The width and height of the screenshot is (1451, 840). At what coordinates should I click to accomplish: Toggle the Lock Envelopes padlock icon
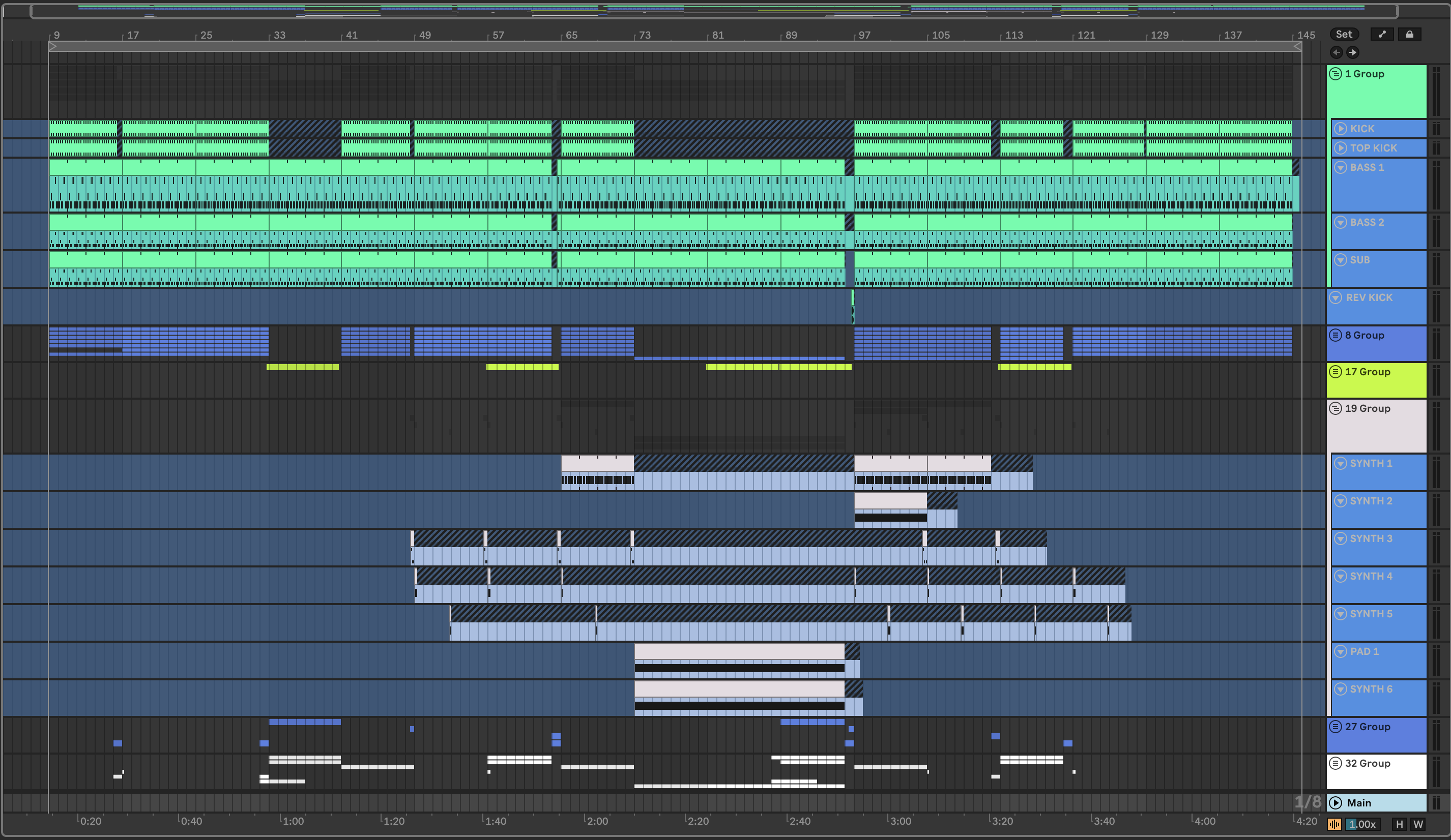pos(1409,35)
